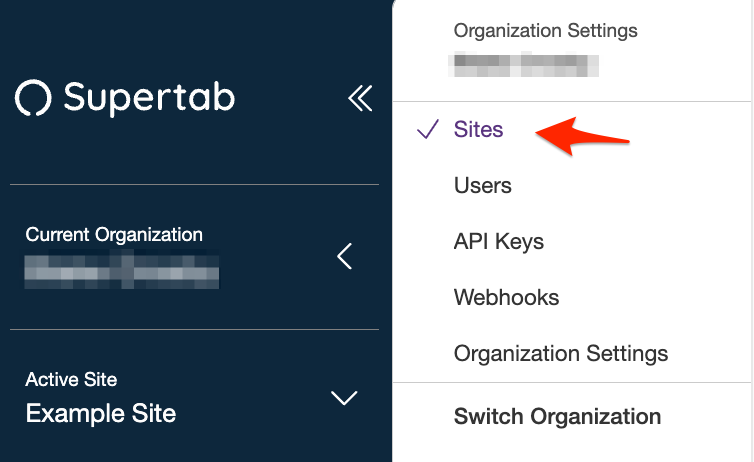This screenshot has height=462, width=754.
Task: Click the blurred organization name under Current Organization
Action: click(x=122, y=269)
